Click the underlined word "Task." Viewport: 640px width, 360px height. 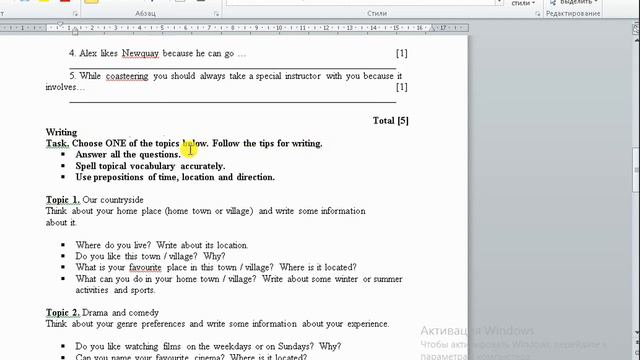(58, 143)
